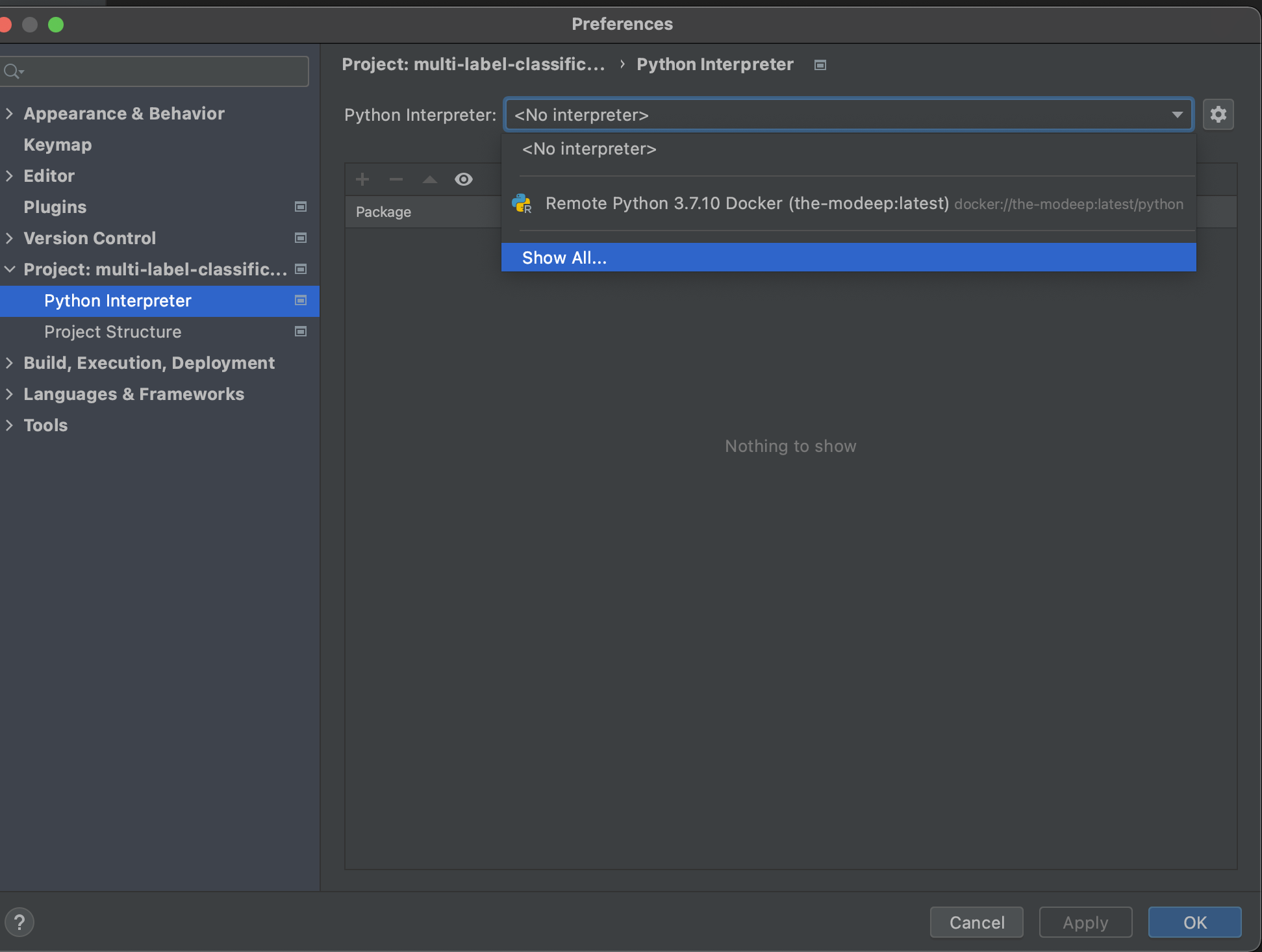
Task: Choose Remote Python 3.7.10 Docker interpreter
Action: 747,203
